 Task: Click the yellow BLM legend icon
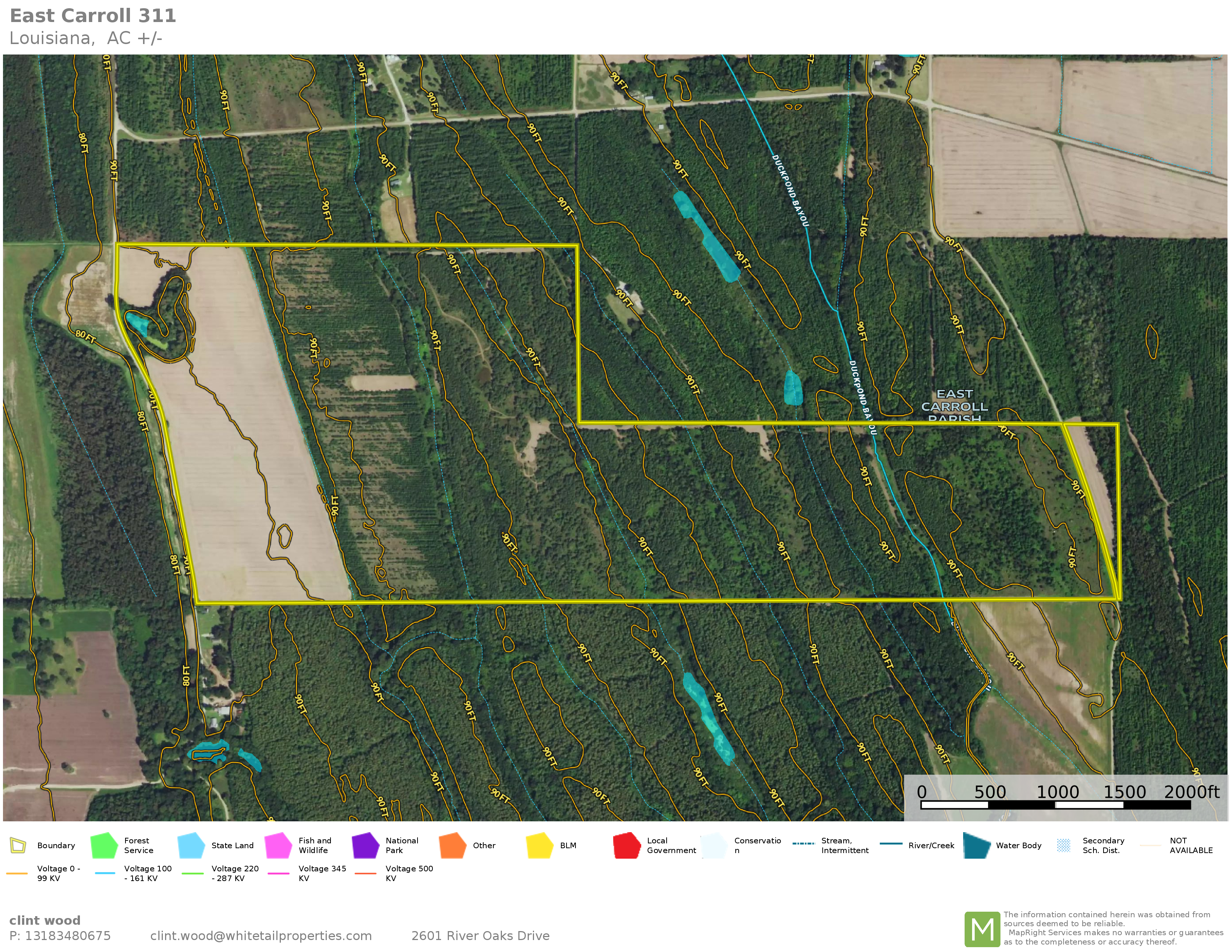tap(539, 845)
